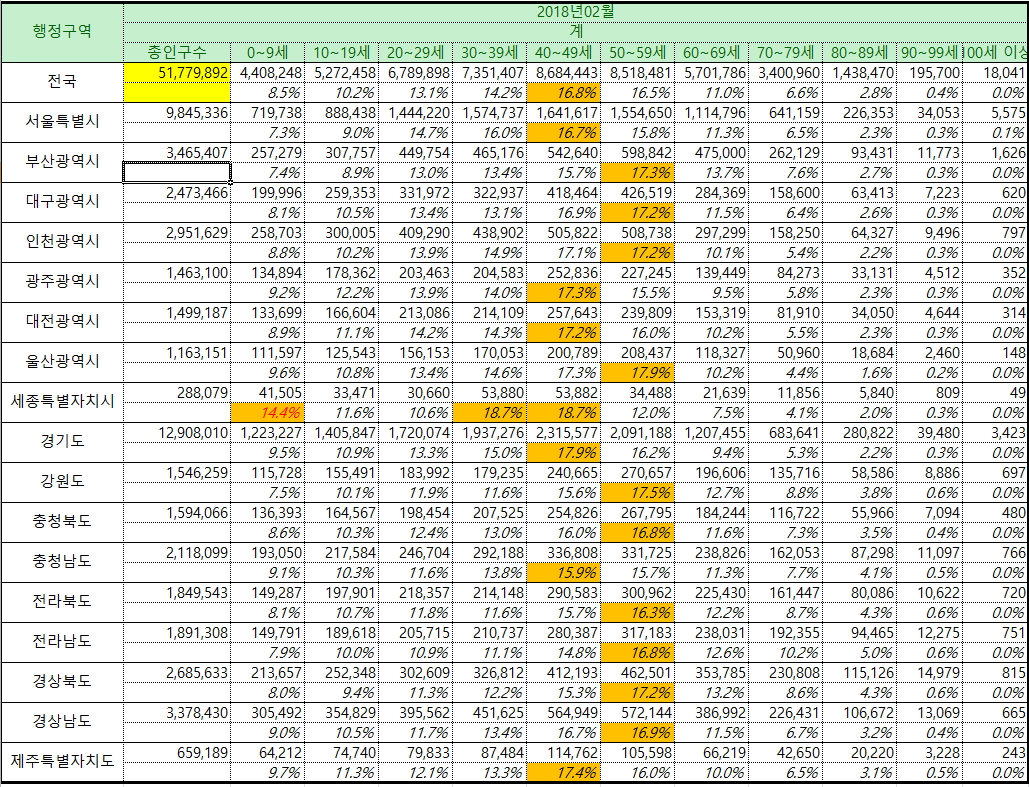1029x787 pixels.
Task: Select the 50~59세 column header
Action: [x=637, y=53]
